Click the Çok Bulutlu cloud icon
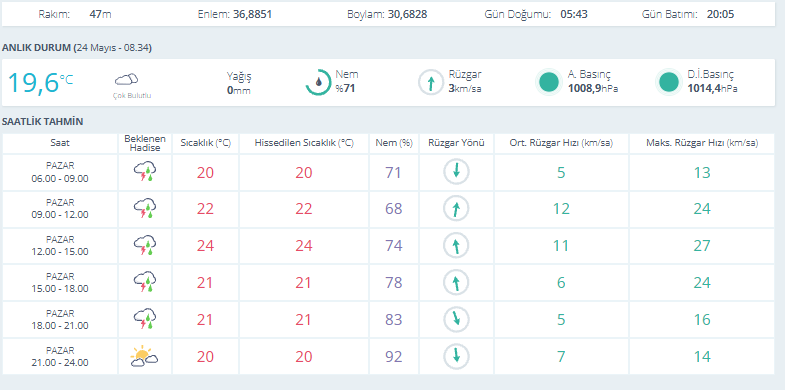Viewport: 785px width, 390px height. click(126, 79)
